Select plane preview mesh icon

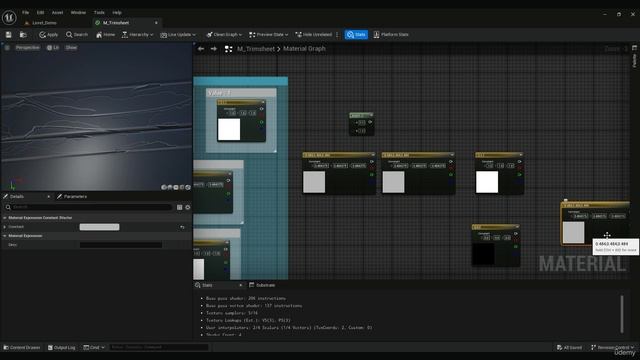coord(176,187)
